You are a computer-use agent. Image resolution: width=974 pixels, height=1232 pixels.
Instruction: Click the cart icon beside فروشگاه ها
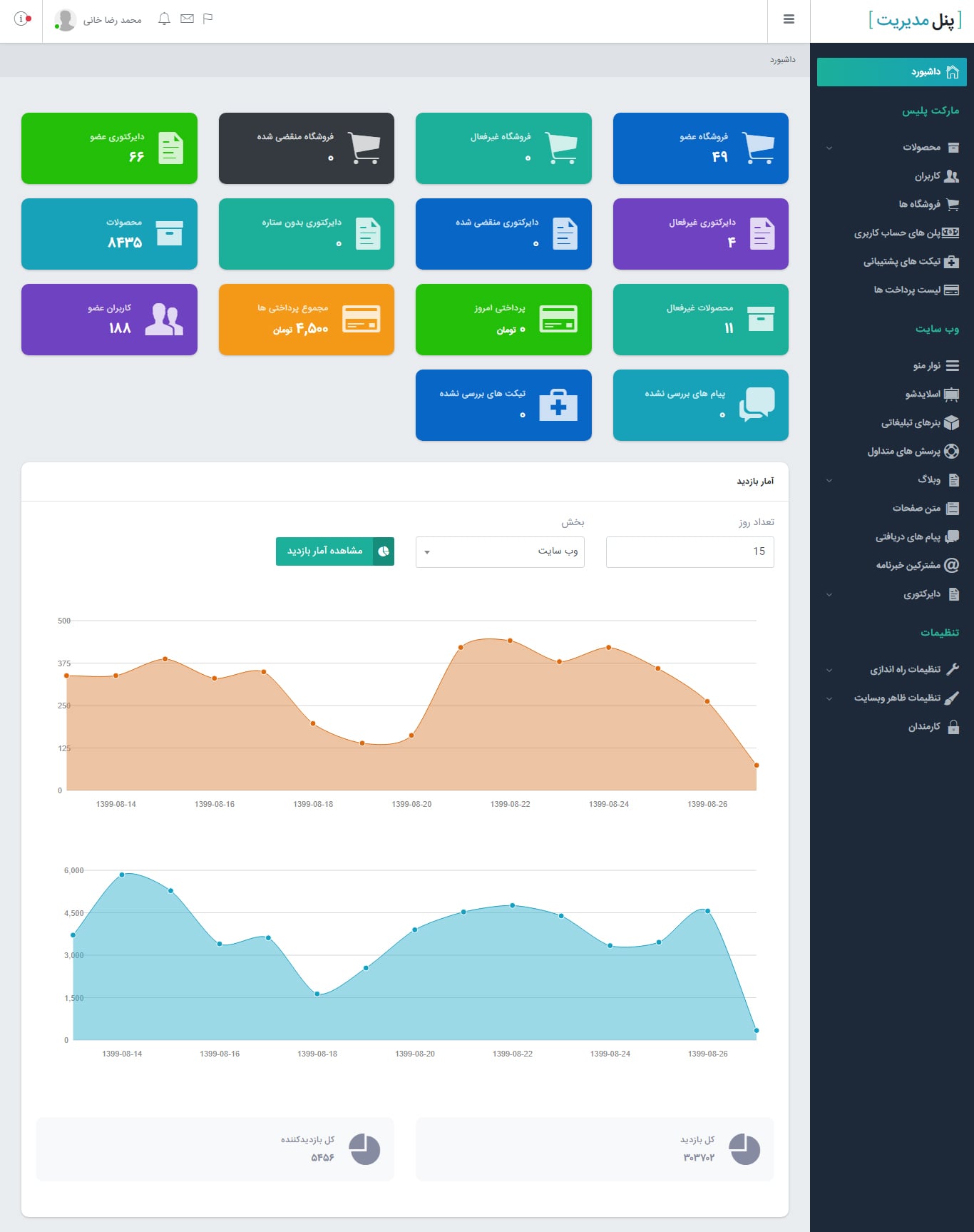tap(952, 205)
